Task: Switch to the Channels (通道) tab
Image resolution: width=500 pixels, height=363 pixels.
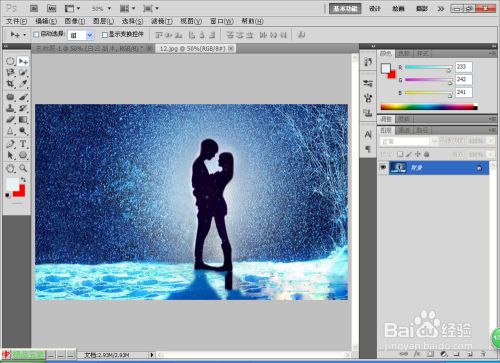Action: 404,130
